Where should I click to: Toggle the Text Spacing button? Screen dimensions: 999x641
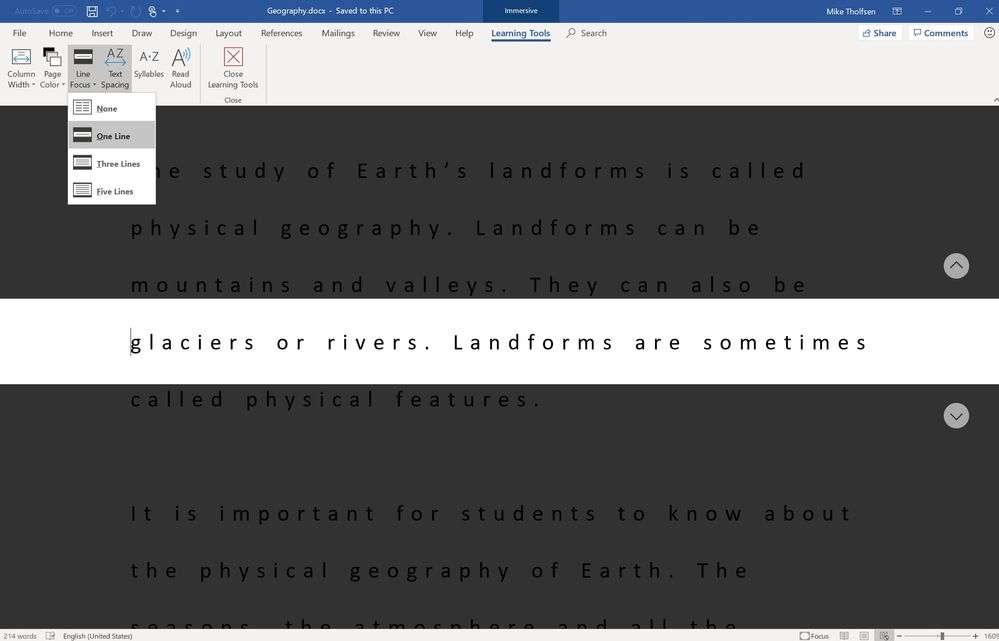[x=115, y=68]
